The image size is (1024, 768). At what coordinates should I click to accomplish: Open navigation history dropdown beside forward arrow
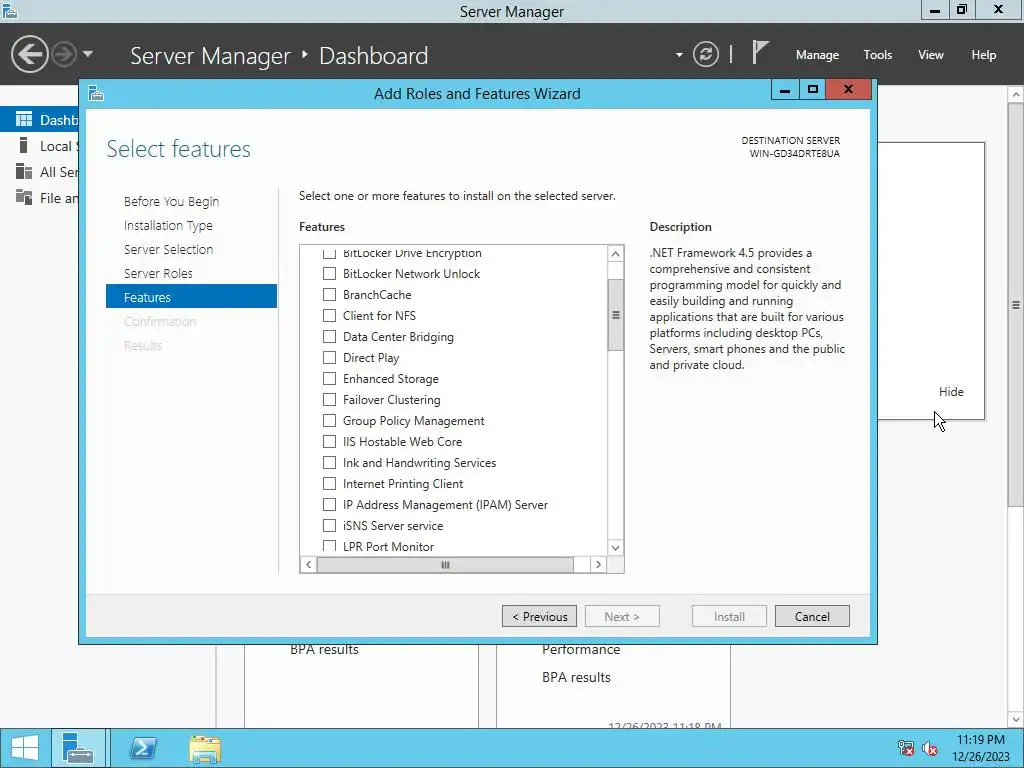88,54
